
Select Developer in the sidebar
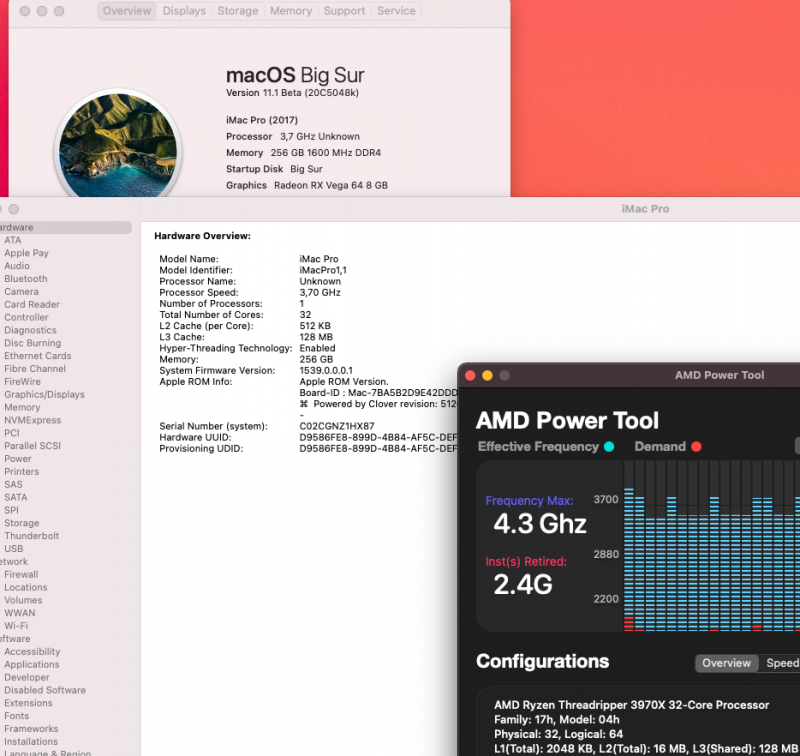[27, 677]
